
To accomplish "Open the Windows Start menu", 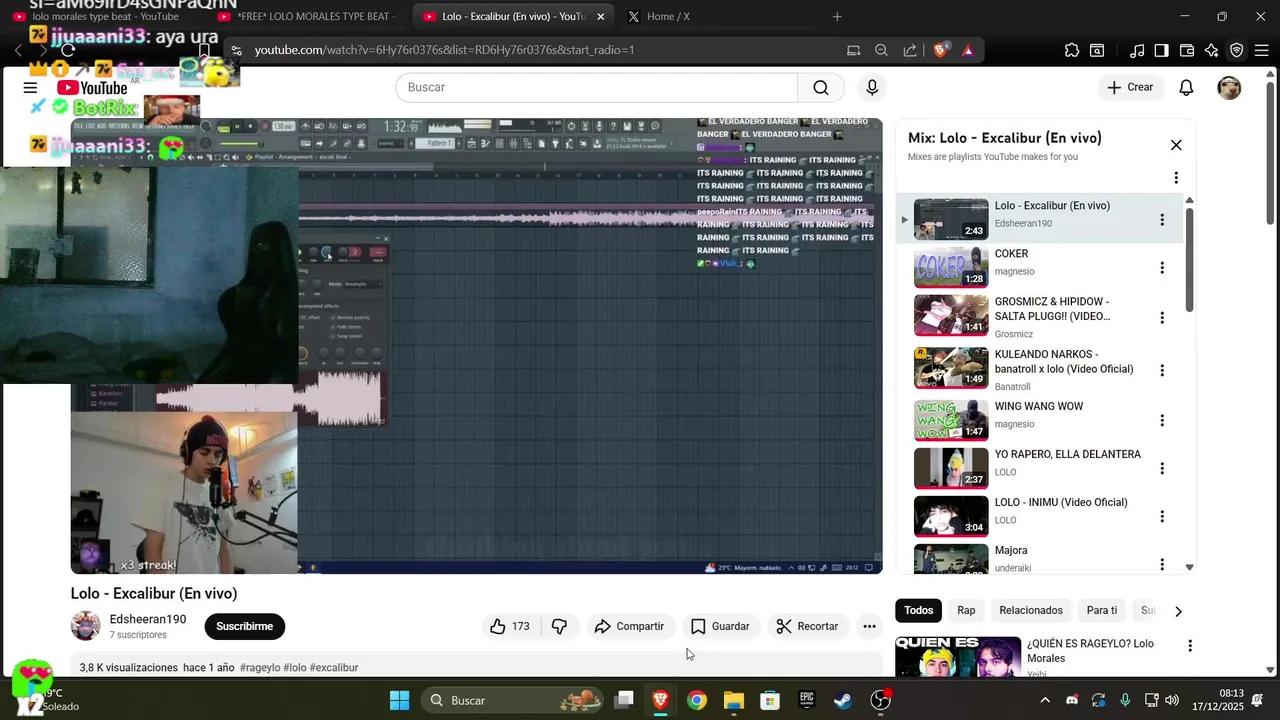I will pos(399,700).
